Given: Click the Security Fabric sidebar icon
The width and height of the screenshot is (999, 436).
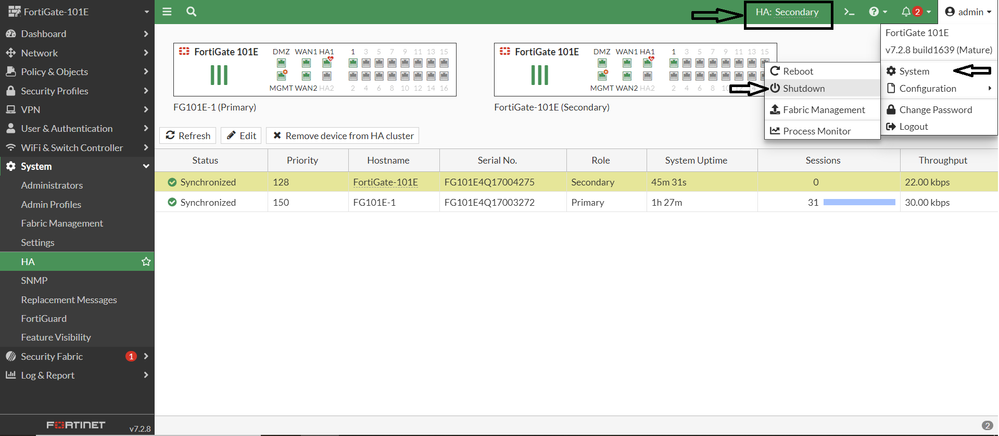Looking at the screenshot, I should (x=10, y=356).
